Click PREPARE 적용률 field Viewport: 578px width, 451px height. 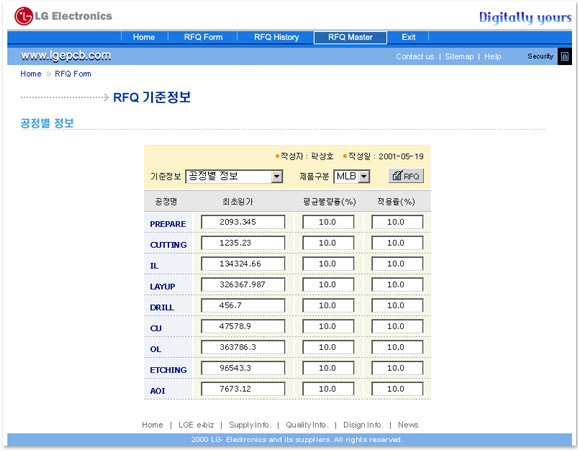(x=397, y=222)
